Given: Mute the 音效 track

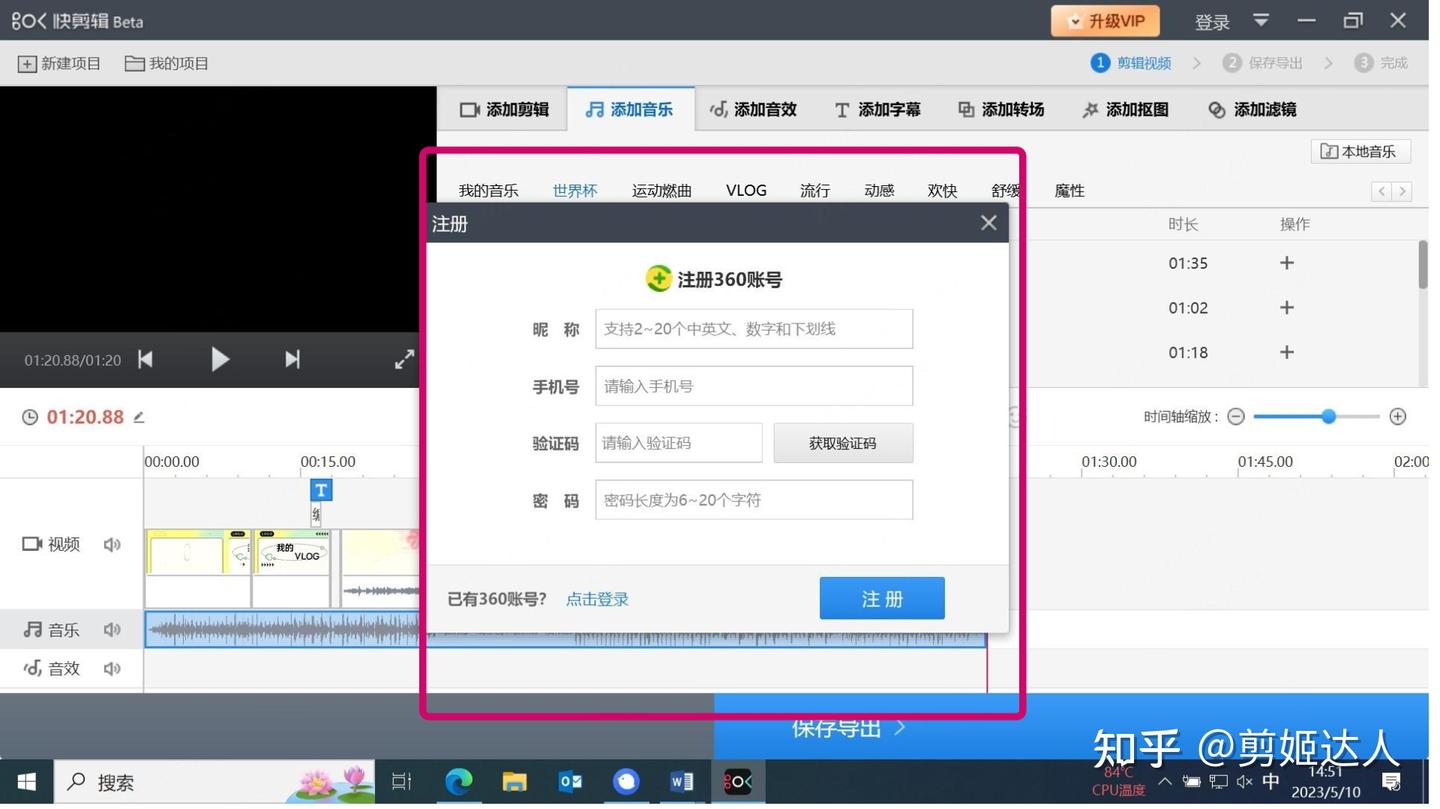Looking at the screenshot, I should tap(112, 669).
